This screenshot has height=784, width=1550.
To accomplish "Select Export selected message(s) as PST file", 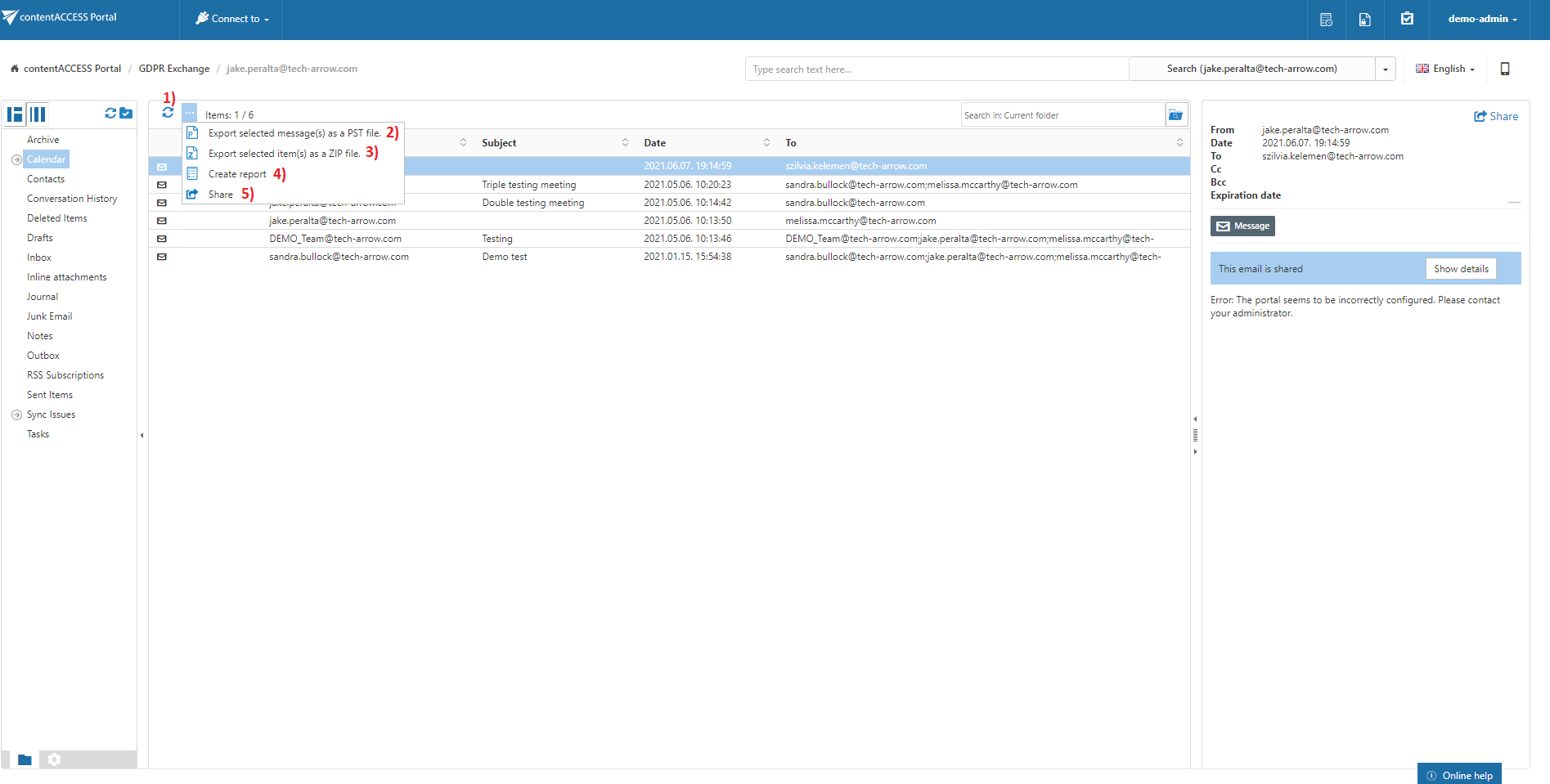I will click(294, 133).
